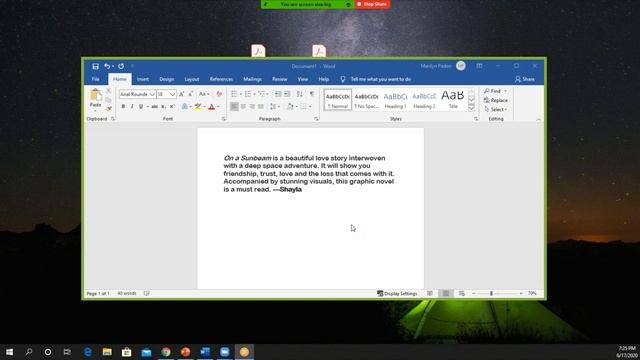This screenshot has width=640, height=360.
Task: Clear all formatting with eraser icon
Action: coord(219,94)
